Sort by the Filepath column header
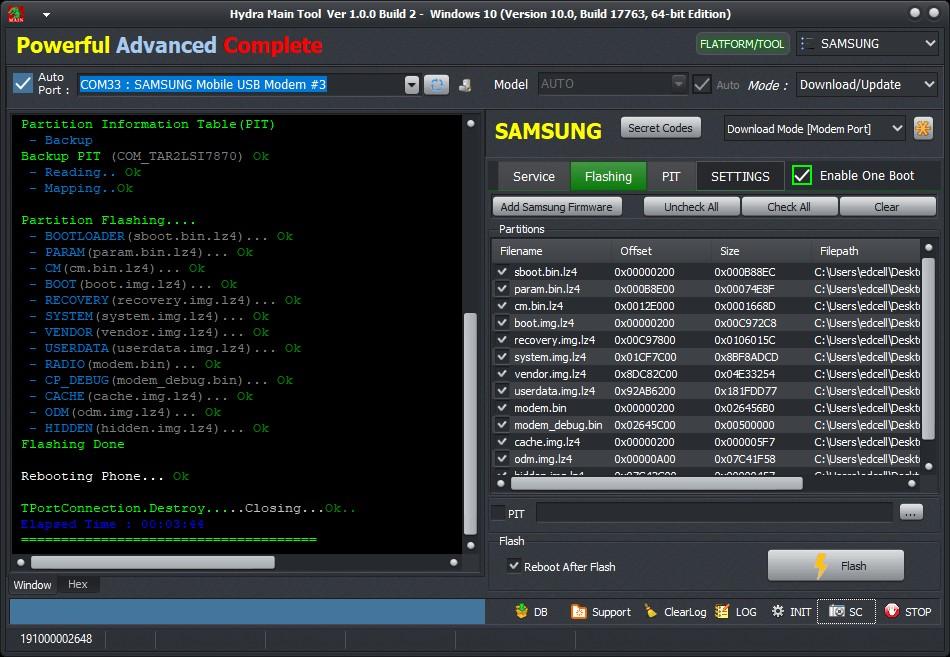This screenshot has width=950, height=657. (x=866, y=251)
